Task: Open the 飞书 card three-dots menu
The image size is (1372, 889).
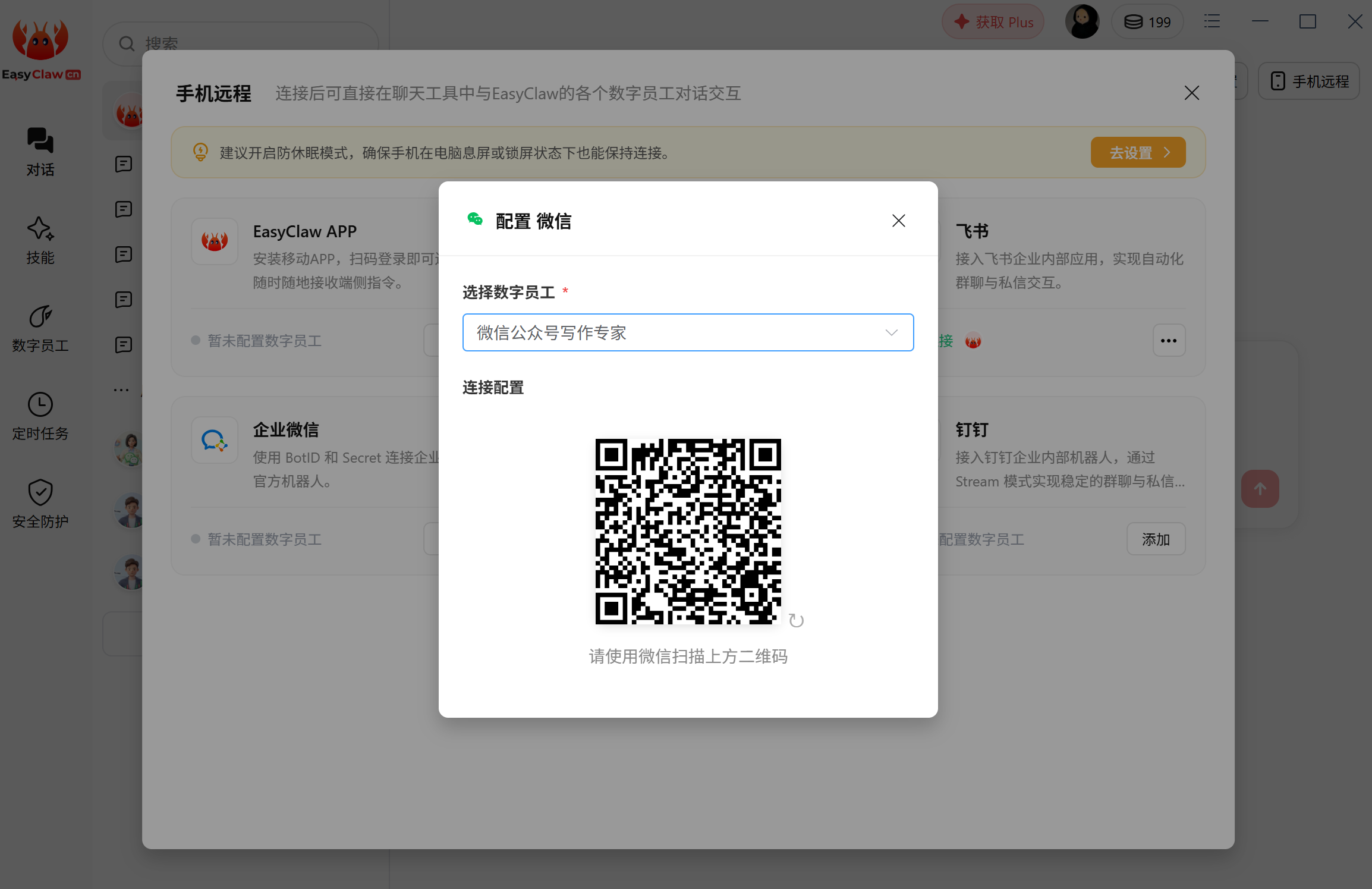Action: [1169, 341]
